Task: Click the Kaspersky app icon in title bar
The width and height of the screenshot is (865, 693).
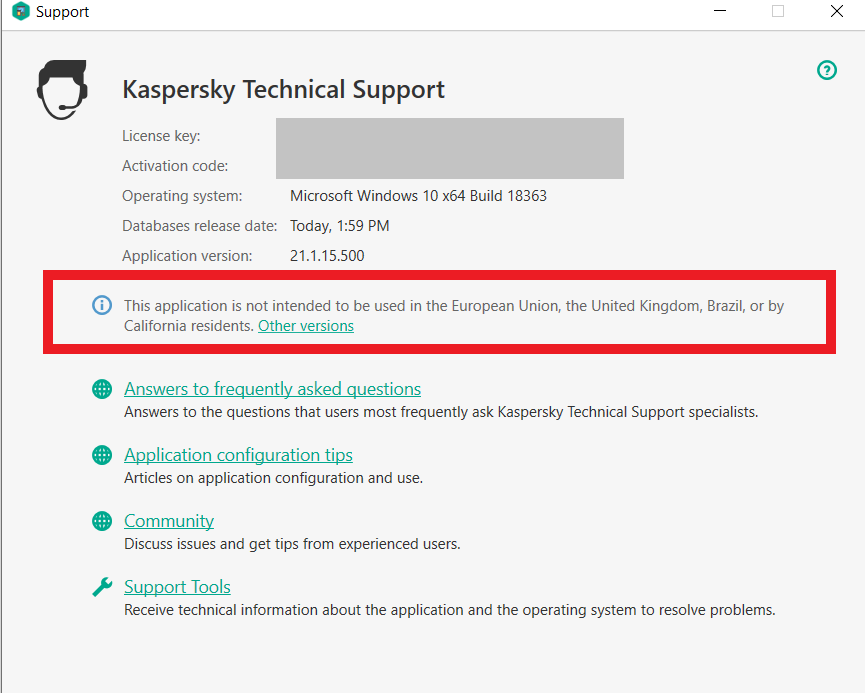Action: tap(20, 11)
